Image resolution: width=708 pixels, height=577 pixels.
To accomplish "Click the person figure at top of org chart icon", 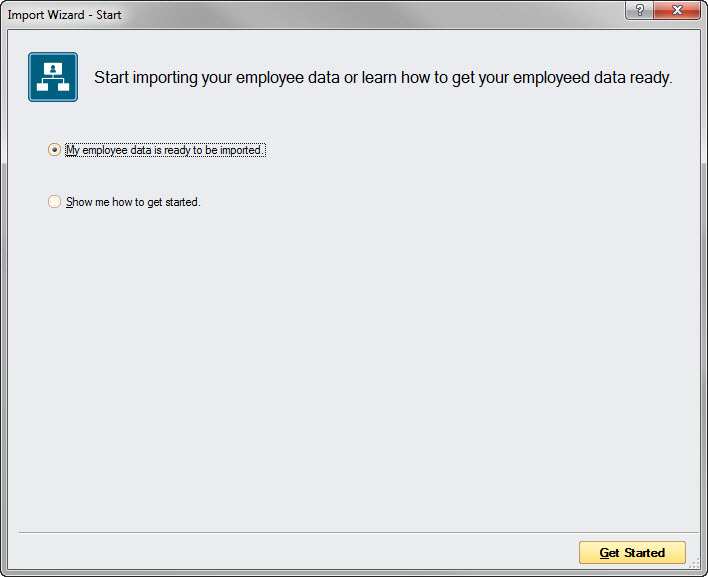I will coord(53,69).
